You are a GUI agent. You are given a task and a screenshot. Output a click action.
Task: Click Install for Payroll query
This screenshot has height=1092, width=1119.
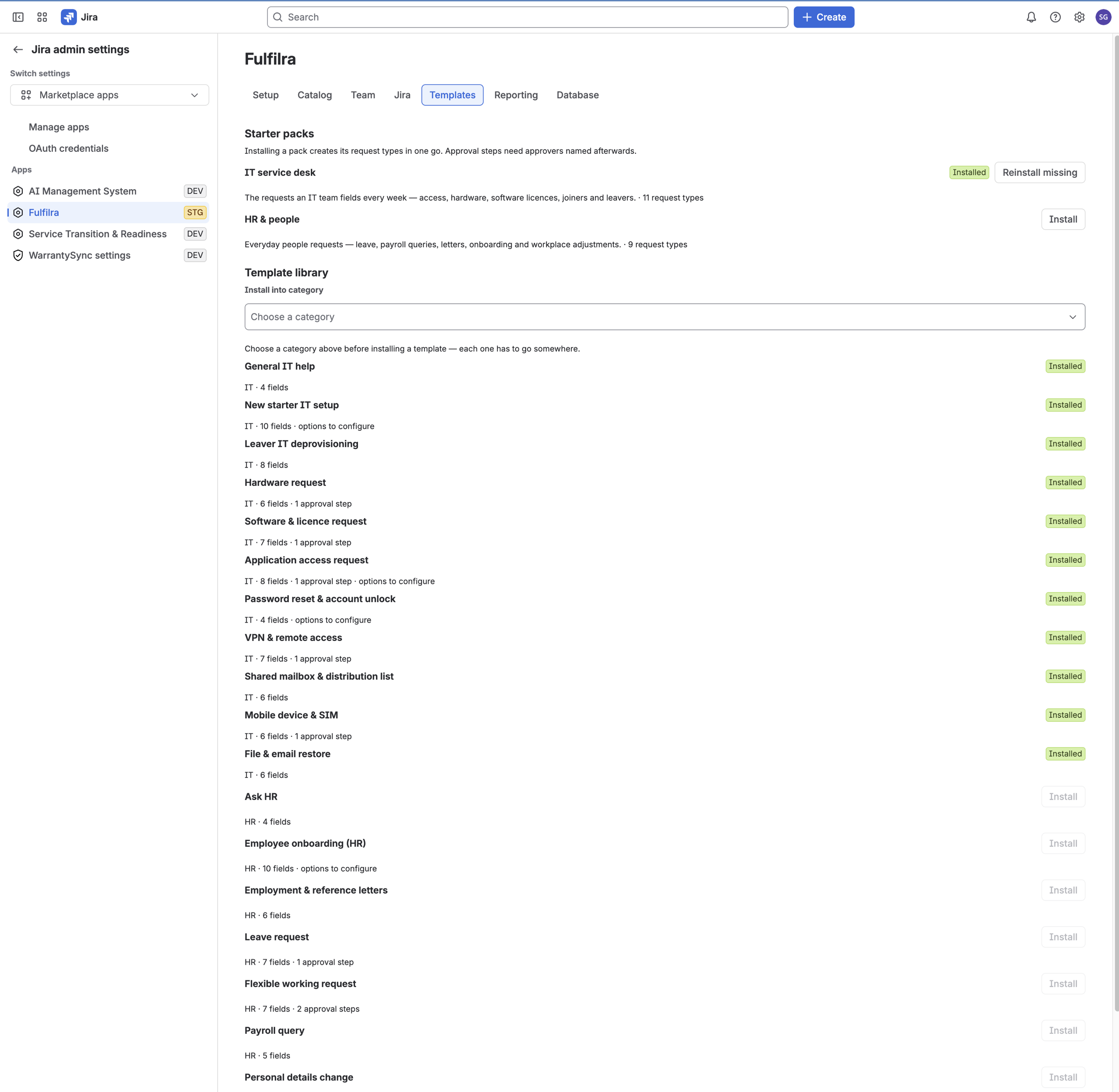[x=1063, y=1031]
